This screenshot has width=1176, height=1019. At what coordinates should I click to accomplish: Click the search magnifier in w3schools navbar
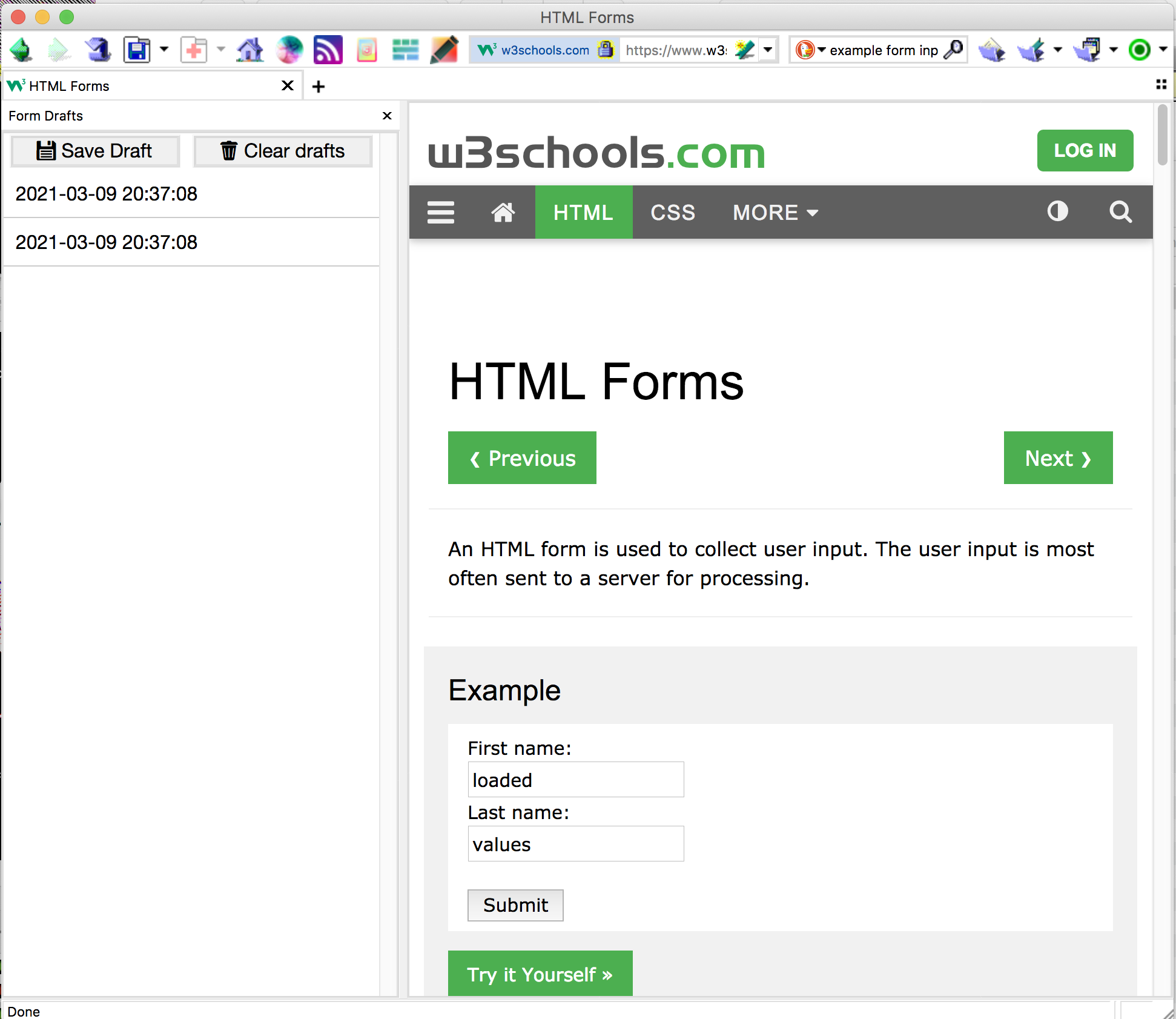click(1120, 211)
